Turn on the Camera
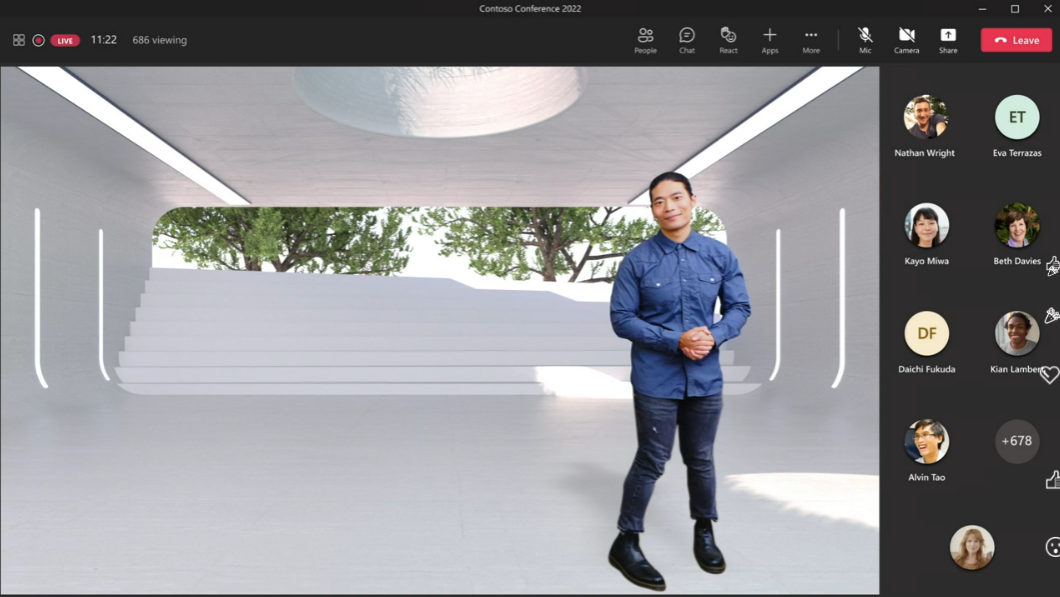 pyautogui.click(x=906, y=40)
